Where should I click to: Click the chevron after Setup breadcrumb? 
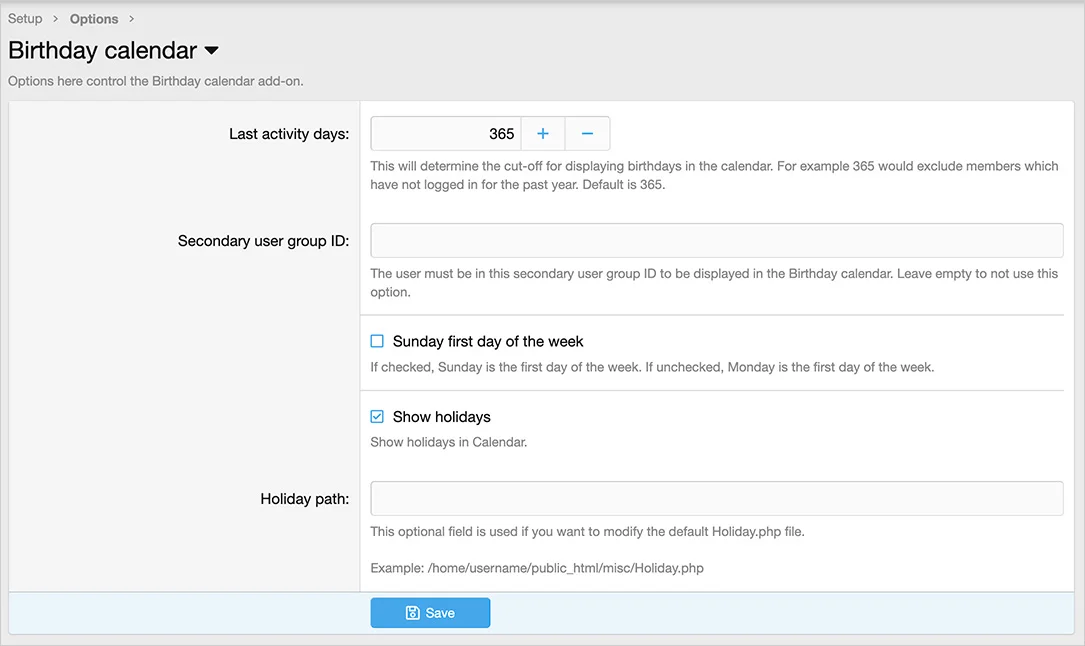coord(56,19)
